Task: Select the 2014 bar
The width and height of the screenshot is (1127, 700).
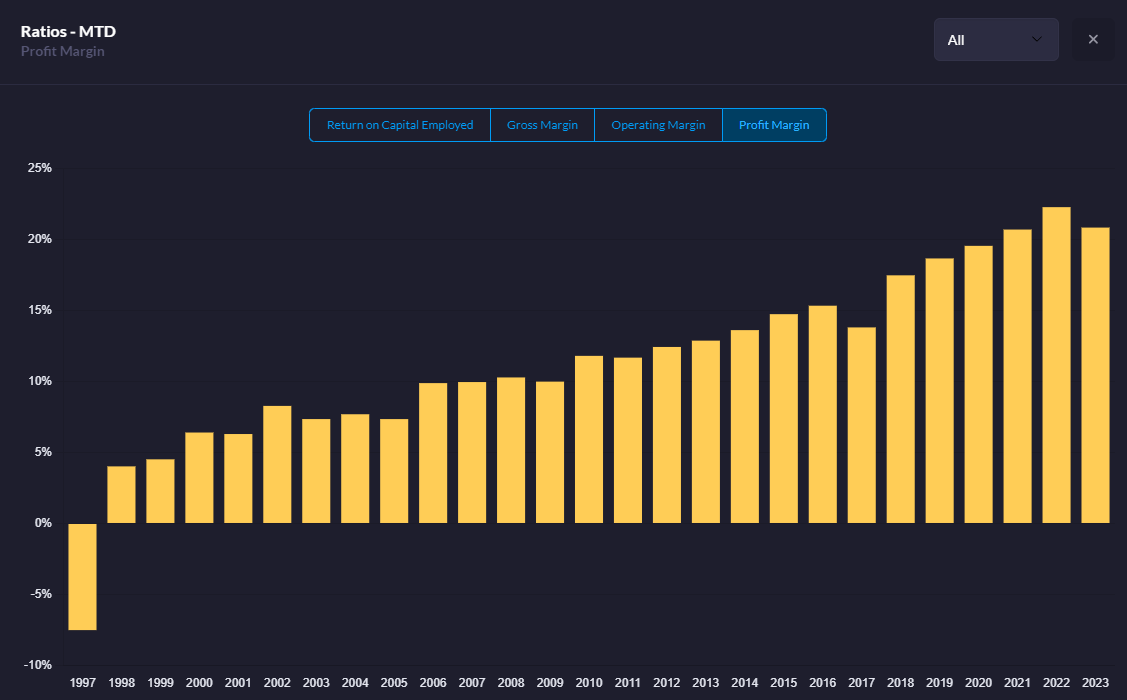Action: (744, 426)
